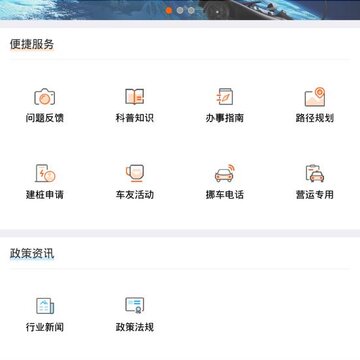Image resolution: width=360 pixels, height=360 pixels.
Task: Open the 科普知识 book icon
Action: coord(135,97)
